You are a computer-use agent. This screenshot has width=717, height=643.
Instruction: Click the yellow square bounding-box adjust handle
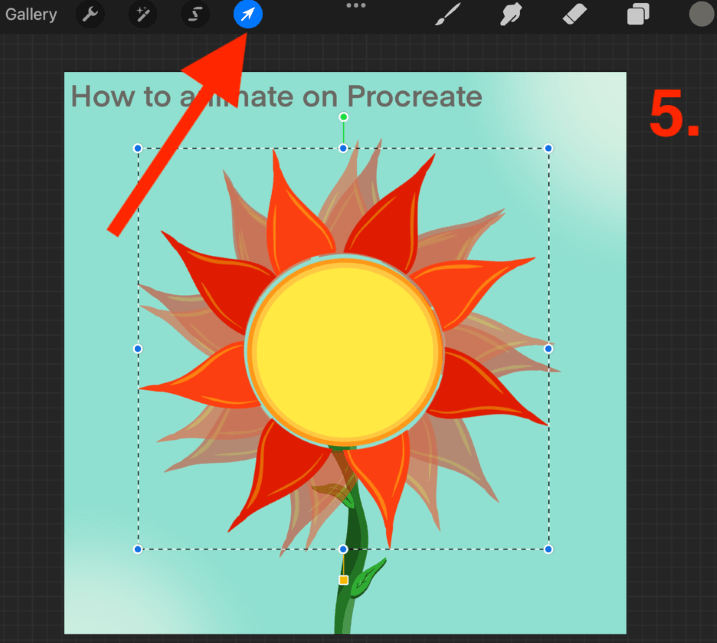tap(343, 580)
